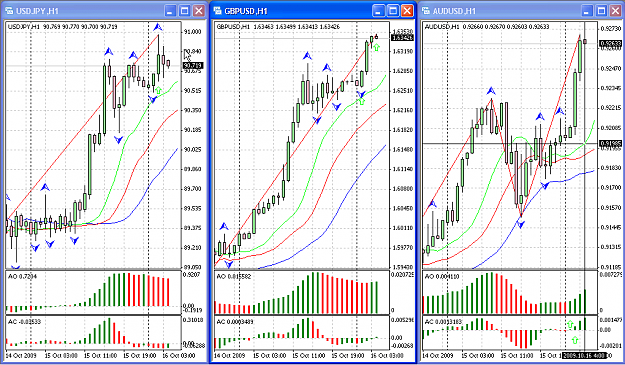Click 0.92470 on AUDUSD price scale
The height and width of the screenshot is (365, 625).
[611, 69]
